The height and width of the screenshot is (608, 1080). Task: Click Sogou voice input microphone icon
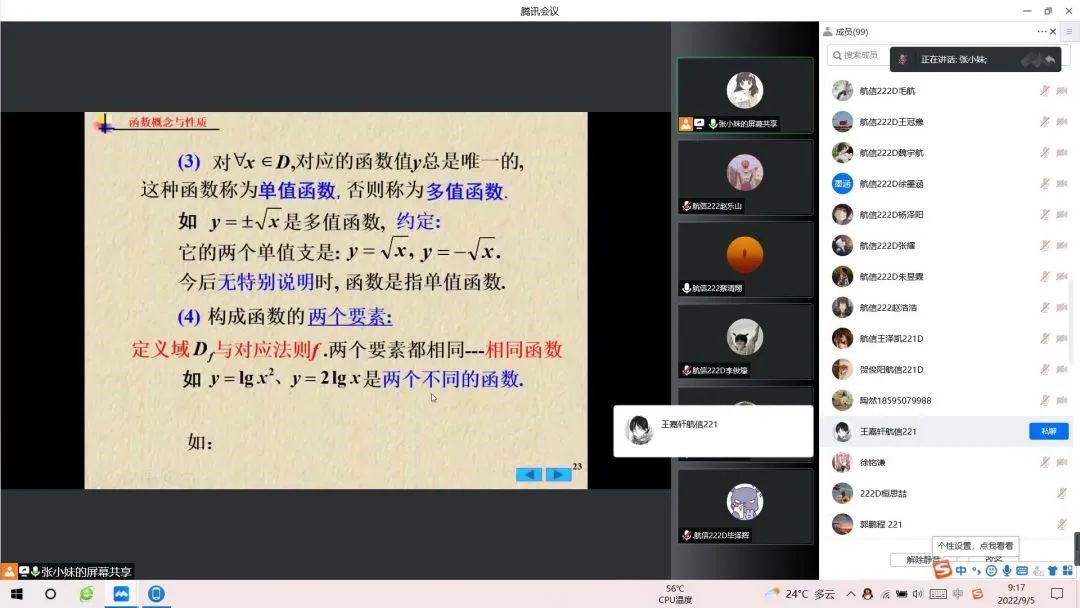click(x=1005, y=571)
